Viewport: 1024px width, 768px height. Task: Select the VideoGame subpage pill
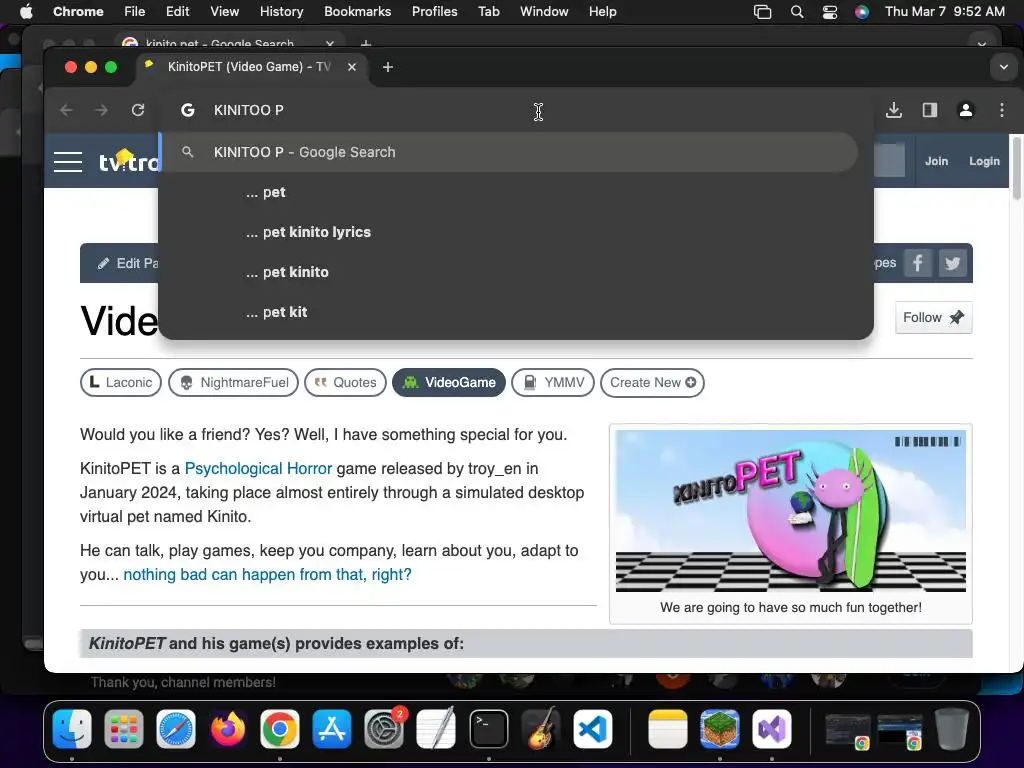point(449,383)
